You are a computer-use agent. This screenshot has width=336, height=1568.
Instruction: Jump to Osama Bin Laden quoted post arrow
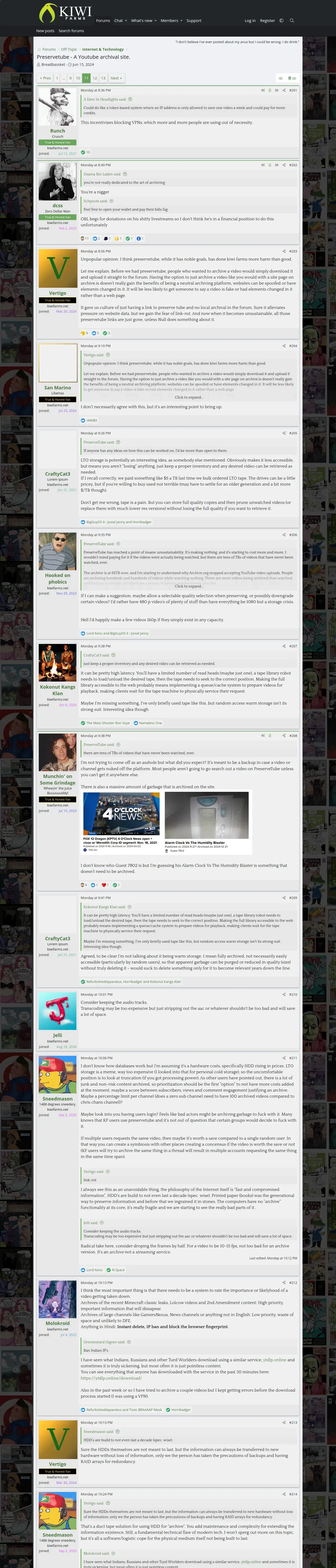(125, 174)
